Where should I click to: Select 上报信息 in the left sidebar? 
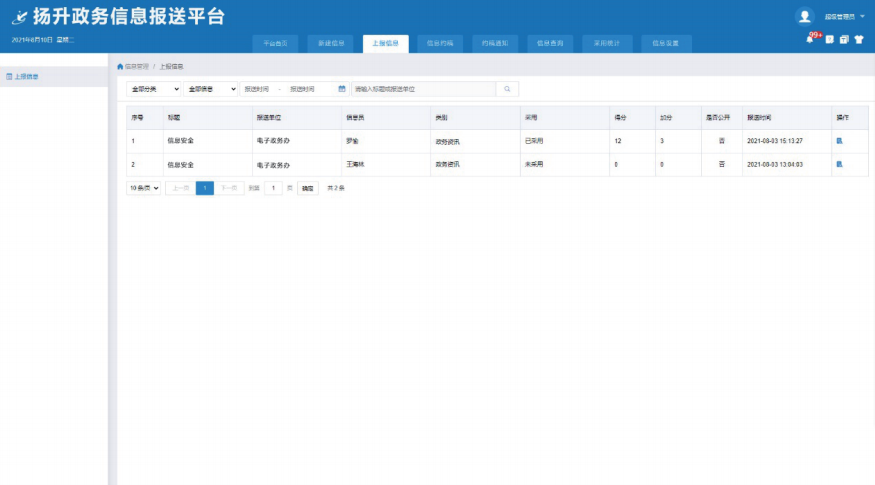coord(28,76)
